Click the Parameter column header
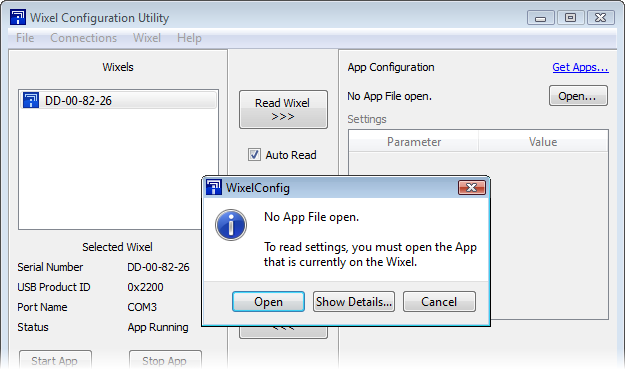625x369 pixels. pos(414,142)
